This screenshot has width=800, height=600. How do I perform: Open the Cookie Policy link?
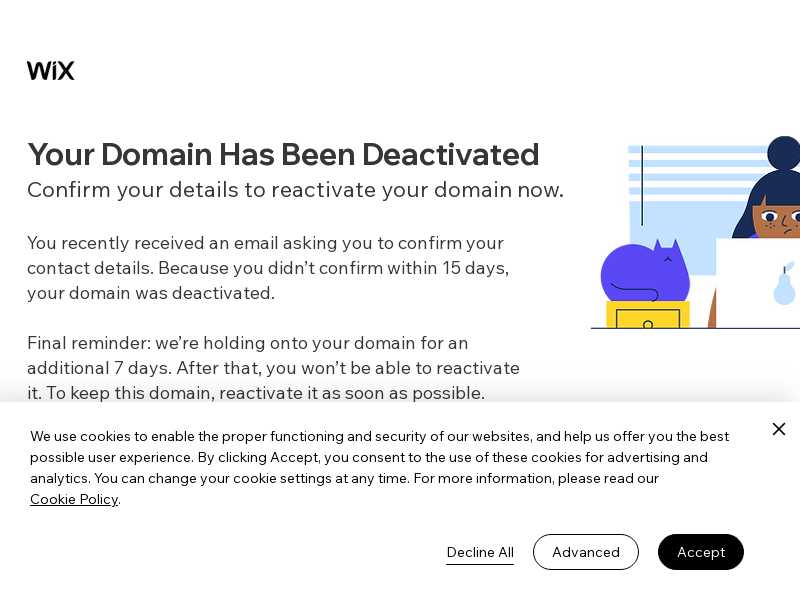tap(74, 499)
